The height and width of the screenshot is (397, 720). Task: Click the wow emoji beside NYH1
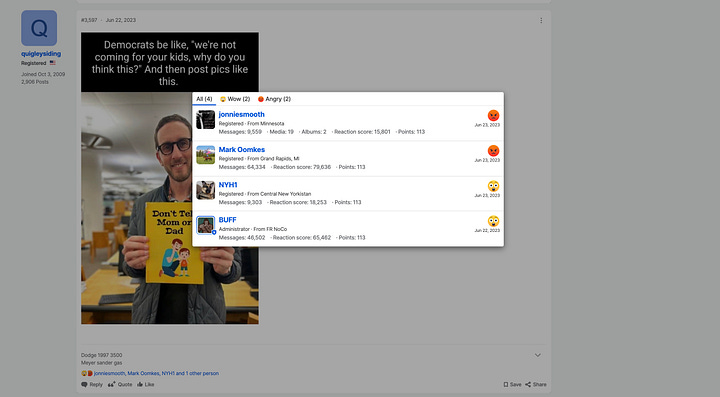point(493,186)
